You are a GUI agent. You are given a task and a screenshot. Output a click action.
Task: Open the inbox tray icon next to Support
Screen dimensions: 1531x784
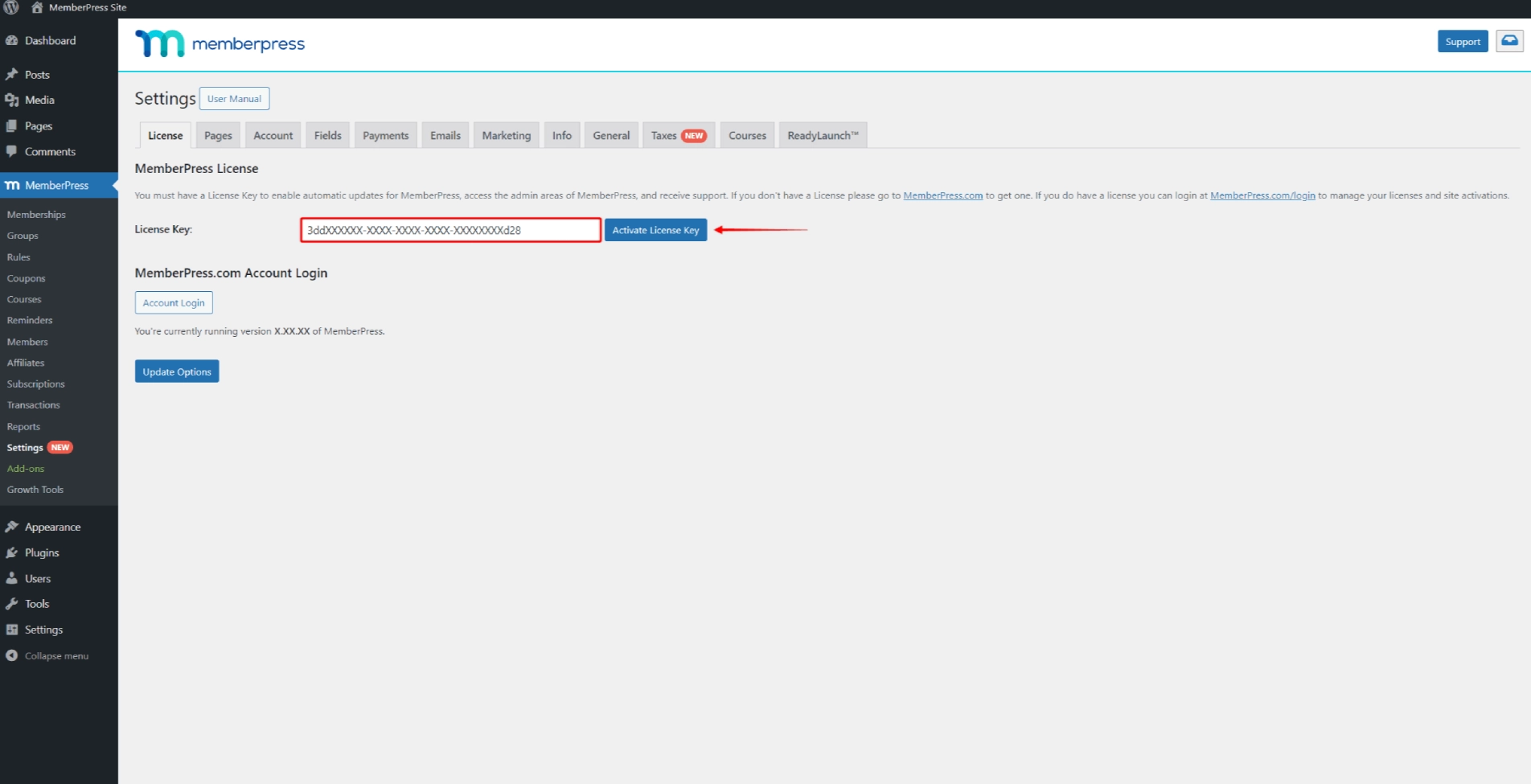pyautogui.click(x=1509, y=41)
